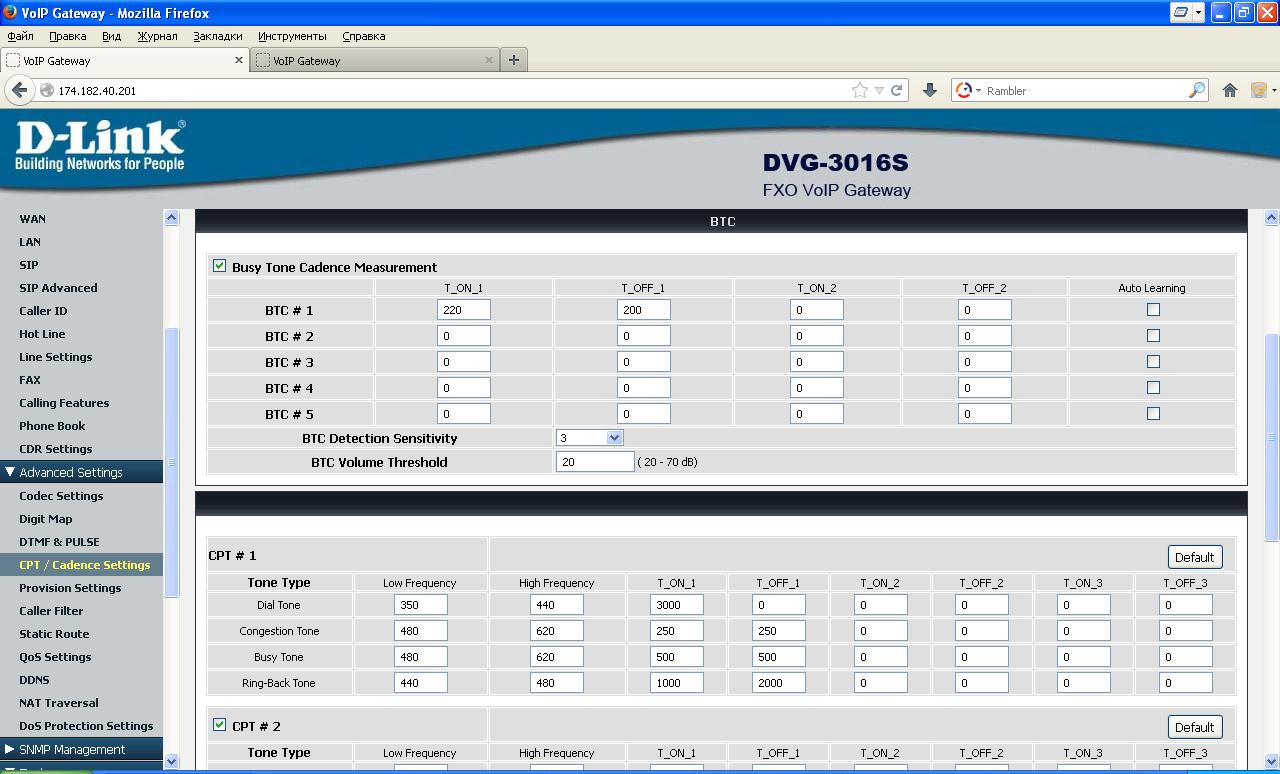Click Default button for CPT # 1
This screenshot has height=774, width=1280.
1194,557
